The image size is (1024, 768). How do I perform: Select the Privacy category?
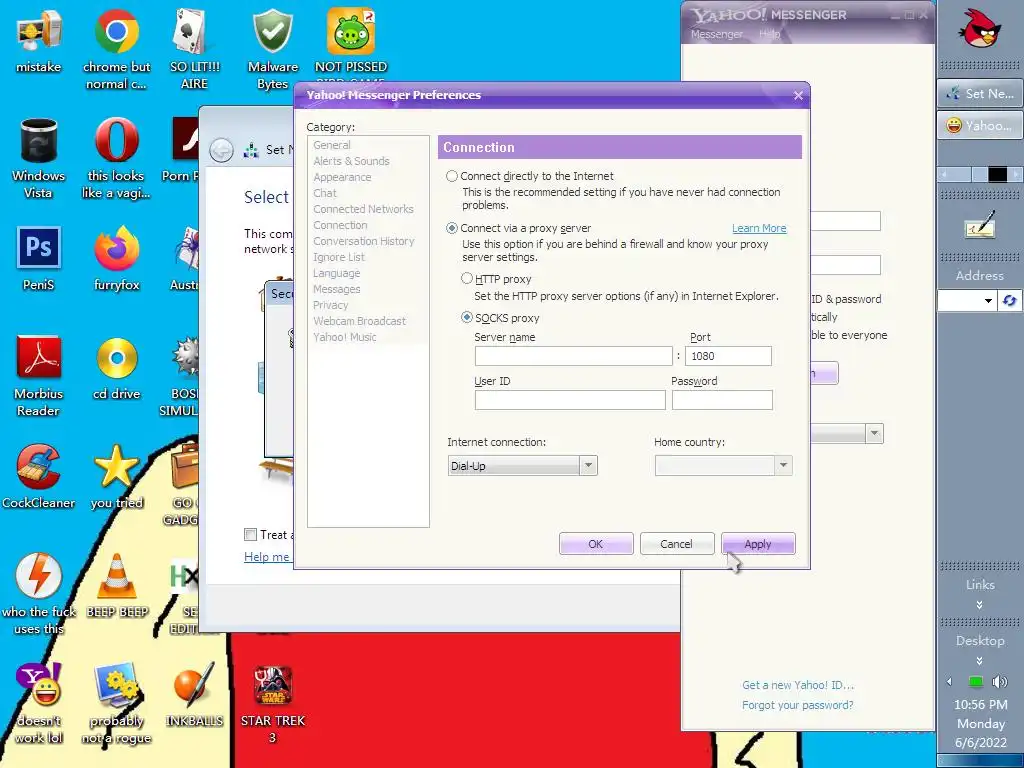(x=330, y=305)
